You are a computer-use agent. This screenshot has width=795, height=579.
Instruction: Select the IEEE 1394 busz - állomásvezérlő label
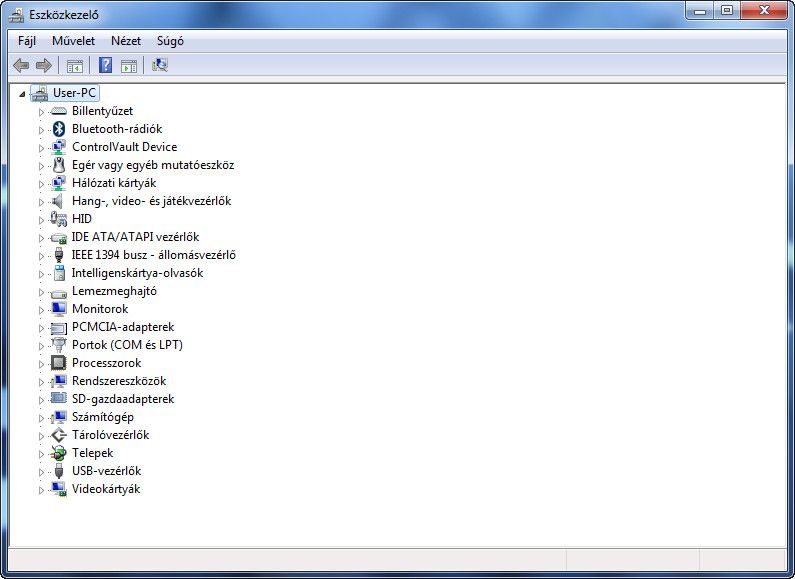[x=154, y=255]
